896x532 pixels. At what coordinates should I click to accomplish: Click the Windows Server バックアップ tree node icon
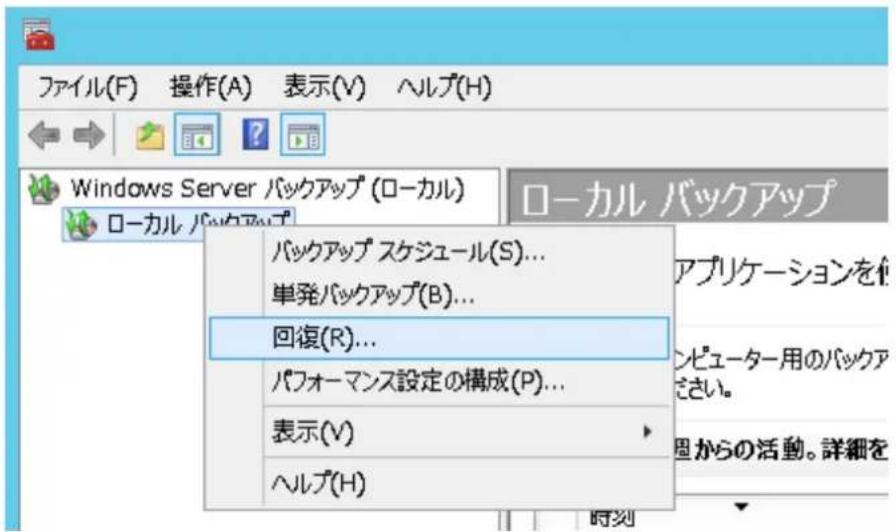click(44, 189)
